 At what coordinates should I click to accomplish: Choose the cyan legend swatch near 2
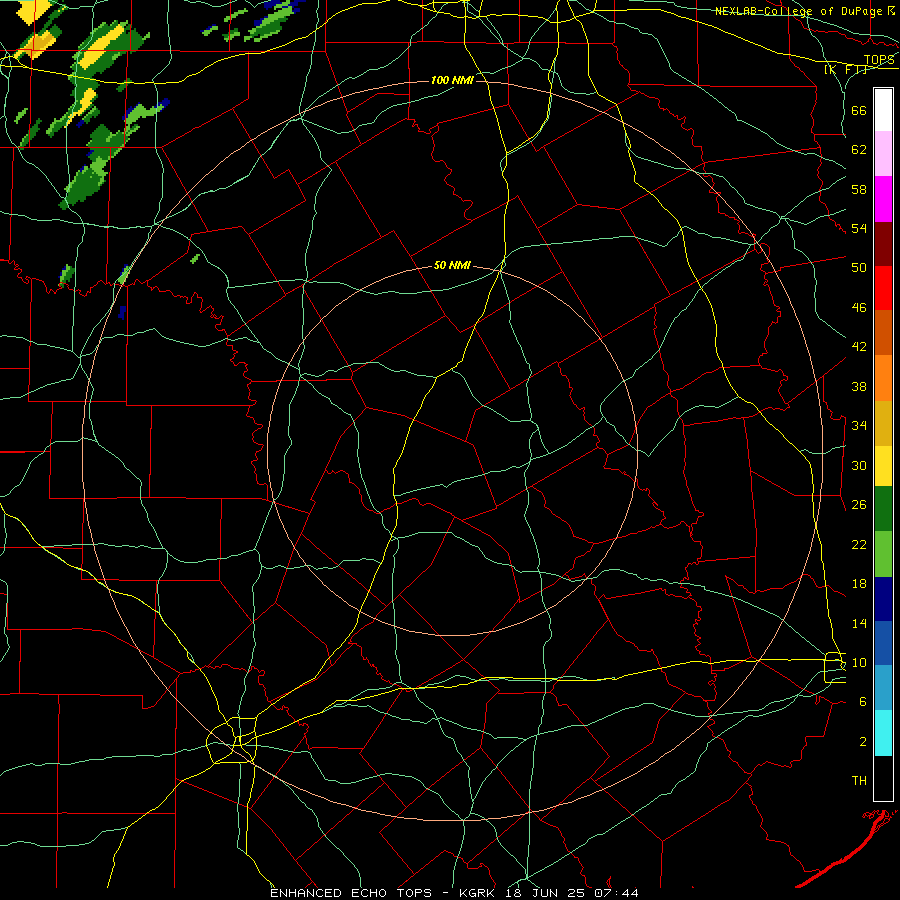click(x=883, y=733)
